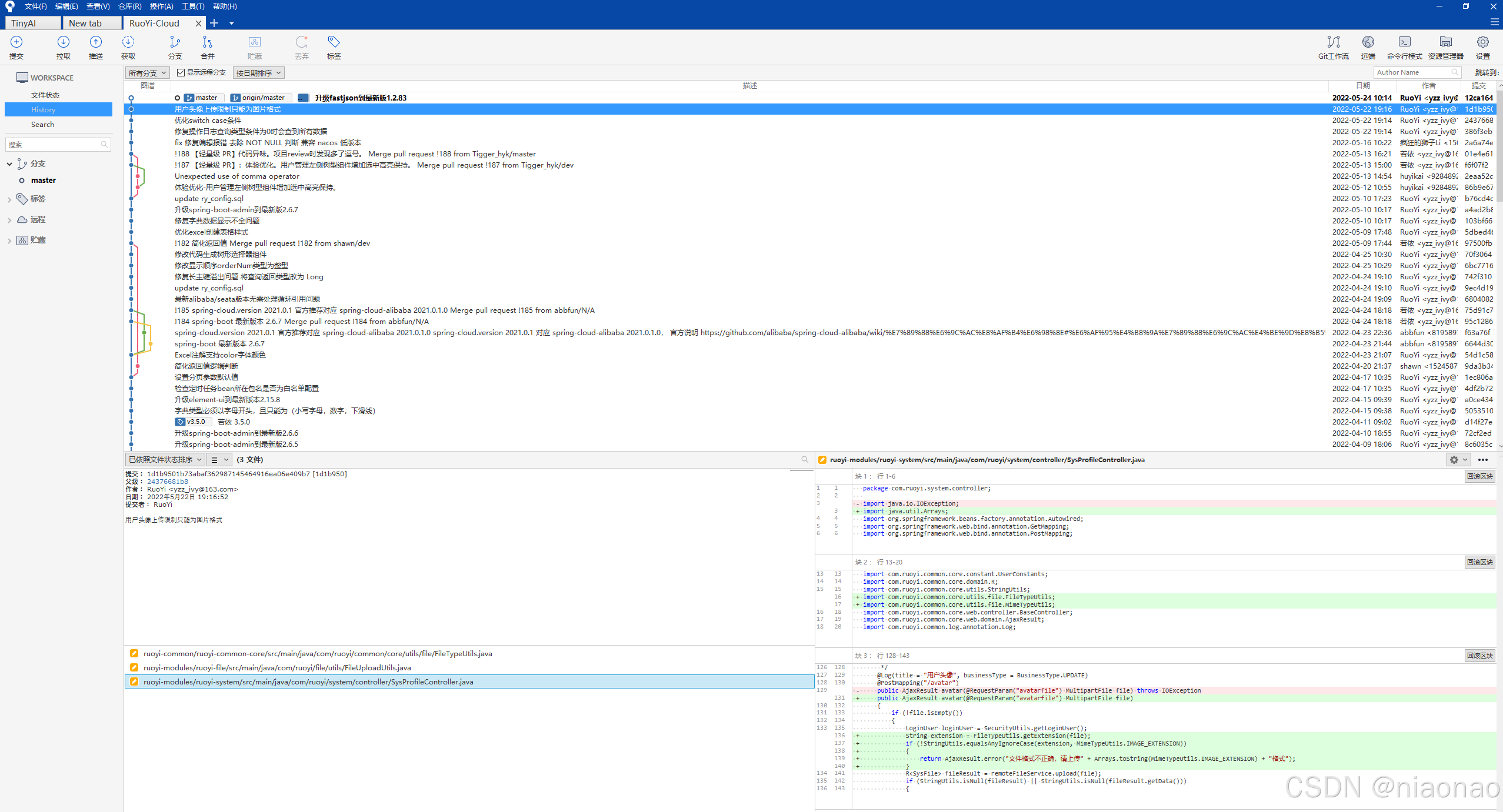Select FileUploadUtils.java in changed files list
This screenshot has width=1503, height=812.
pos(276,668)
